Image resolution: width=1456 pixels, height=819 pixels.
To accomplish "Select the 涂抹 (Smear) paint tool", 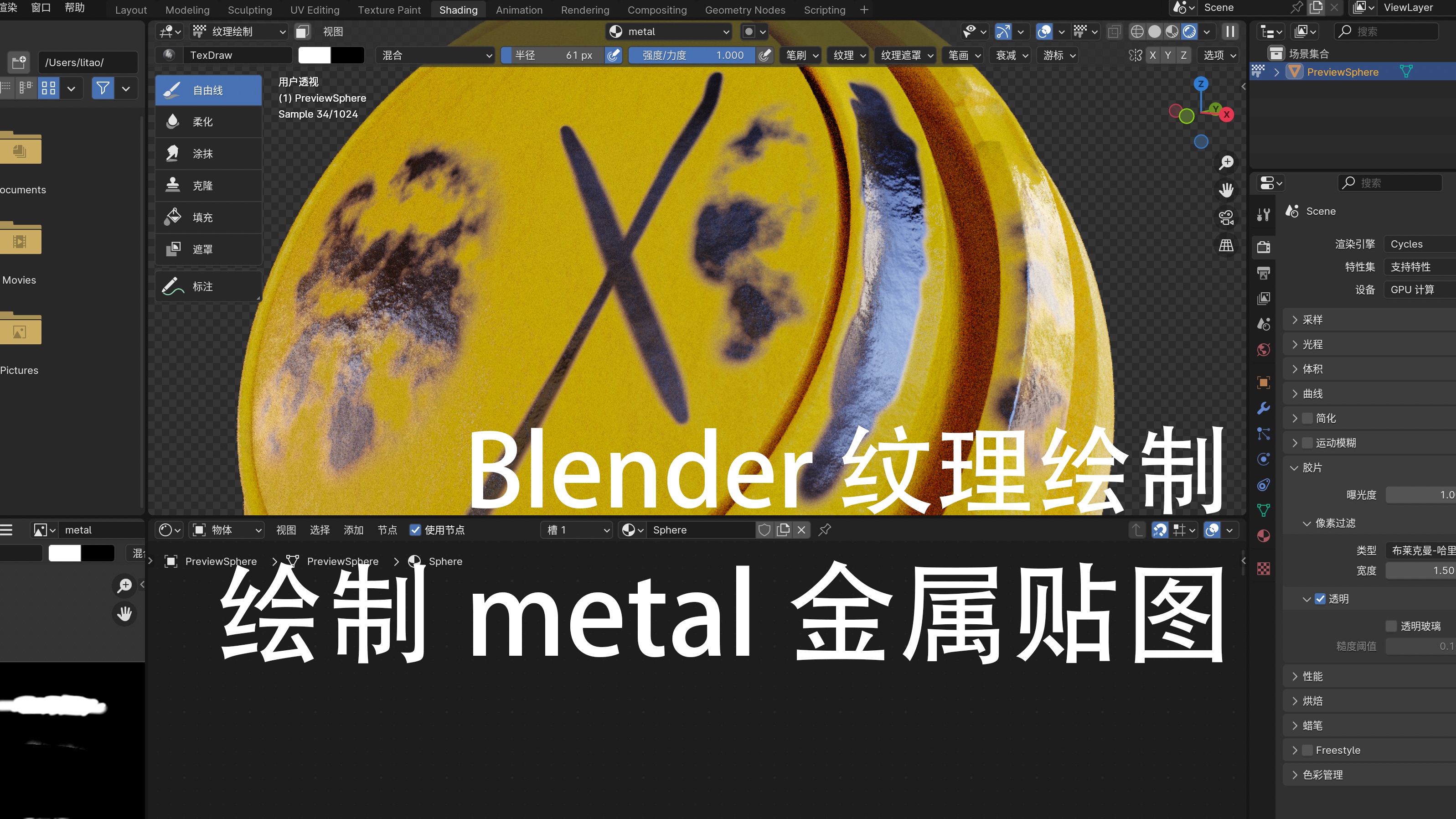I will pyautogui.click(x=203, y=153).
